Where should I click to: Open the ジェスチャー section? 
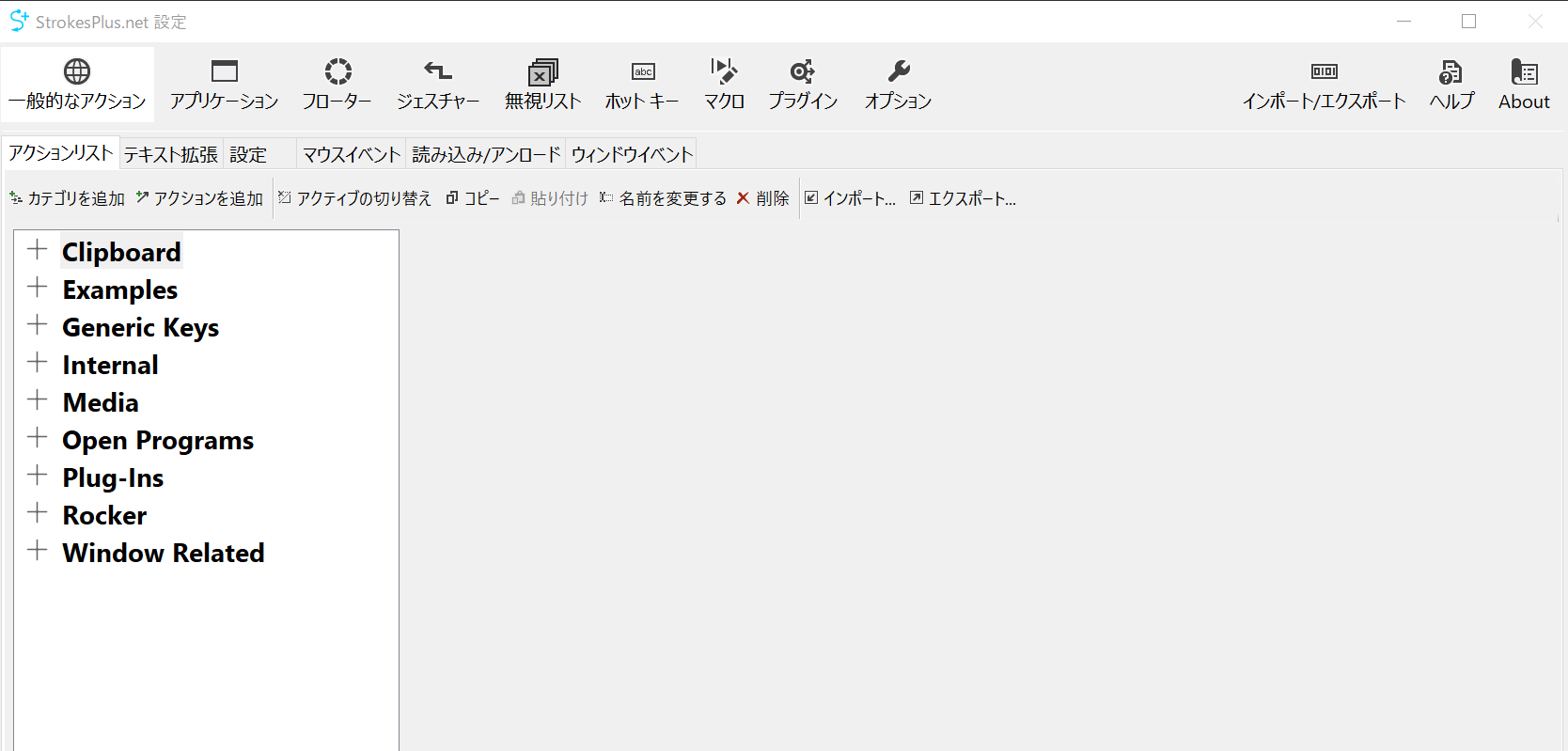click(x=438, y=85)
